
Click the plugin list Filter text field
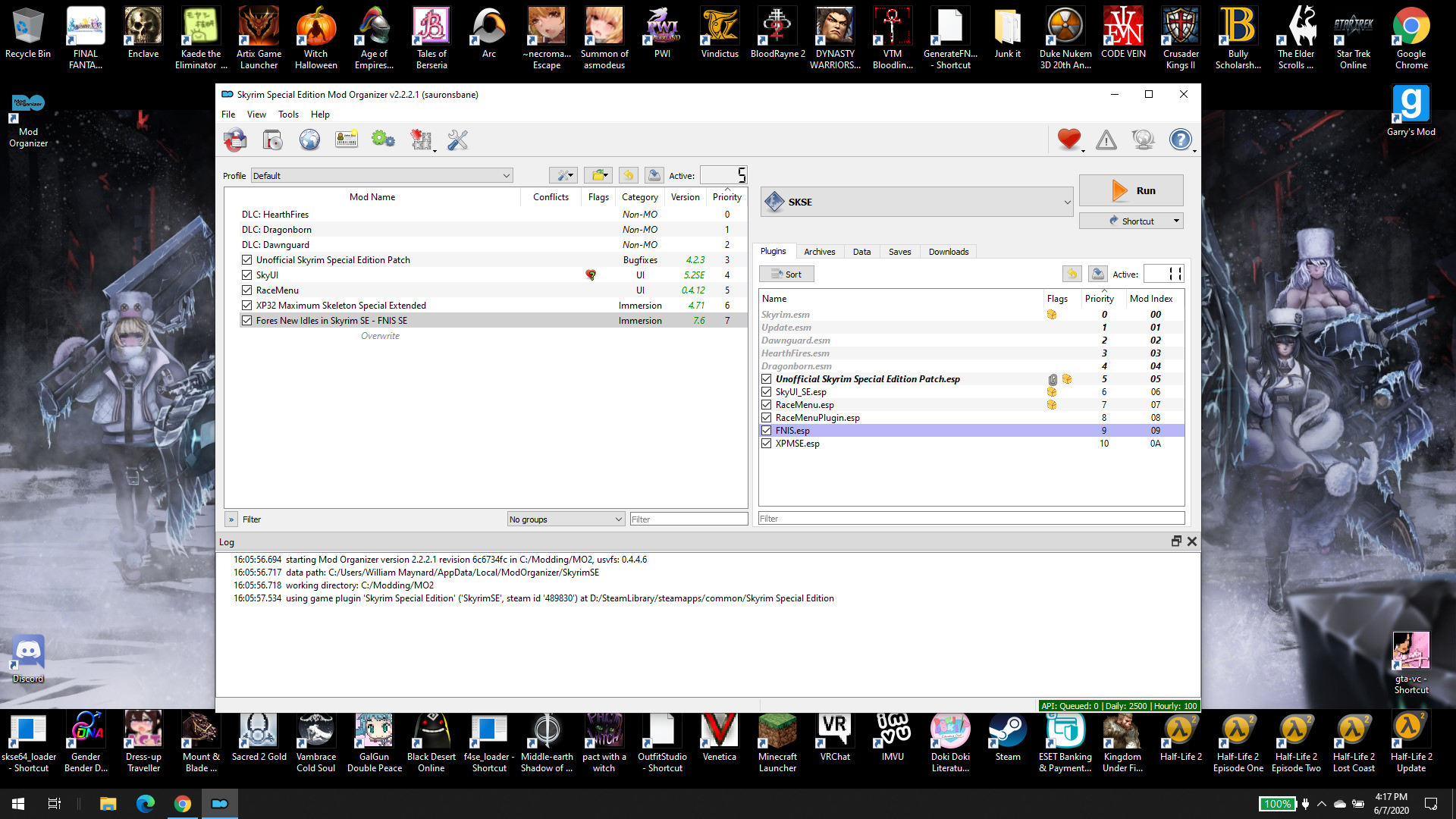971,519
